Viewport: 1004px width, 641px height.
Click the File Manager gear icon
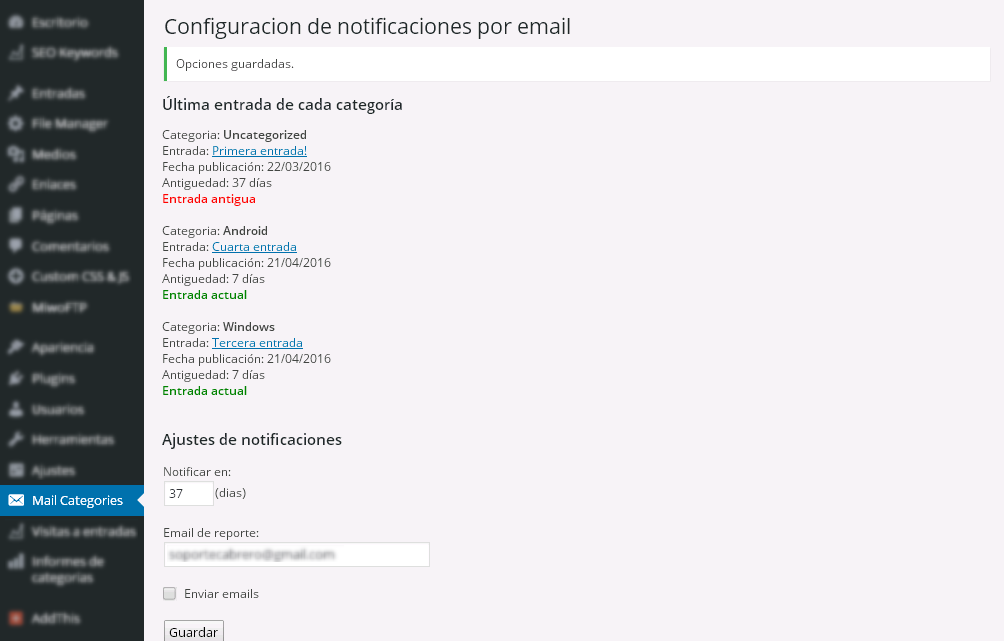16,124
